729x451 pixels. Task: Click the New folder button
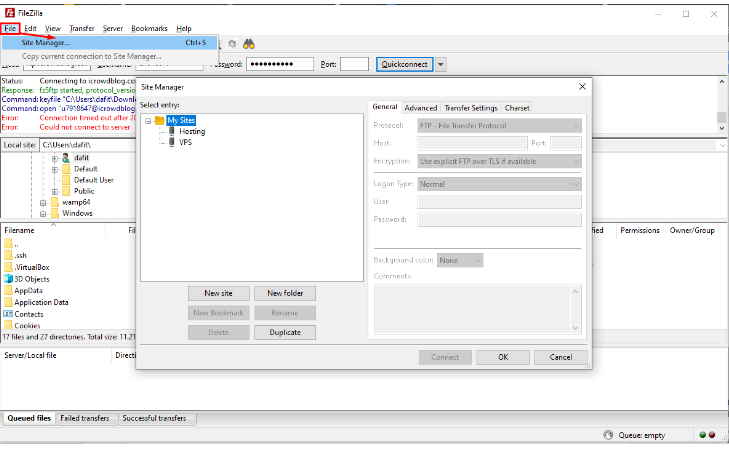pyautogui.click(x=285, y=293)
